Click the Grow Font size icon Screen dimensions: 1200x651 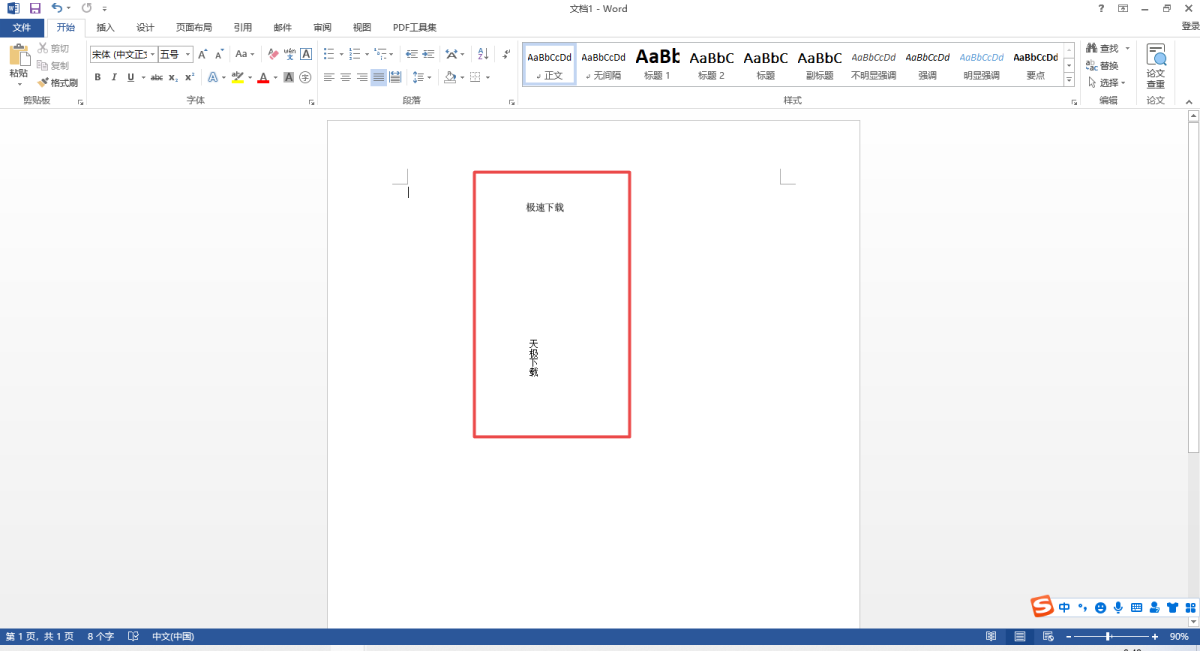[x=202, y=54]
